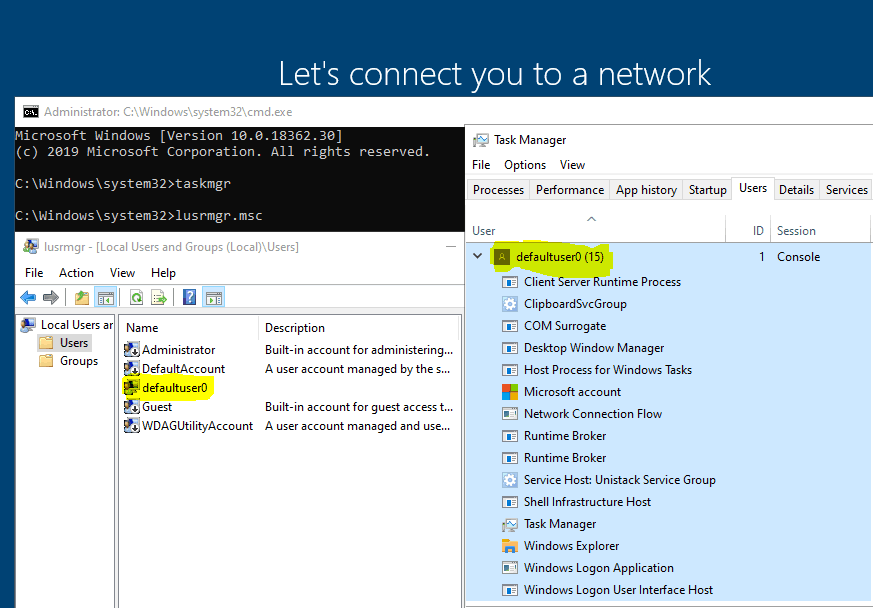The image size is (873, 608).
Task: Select the defaultuser0 account in users list
Action: click(x=175, y=388)
